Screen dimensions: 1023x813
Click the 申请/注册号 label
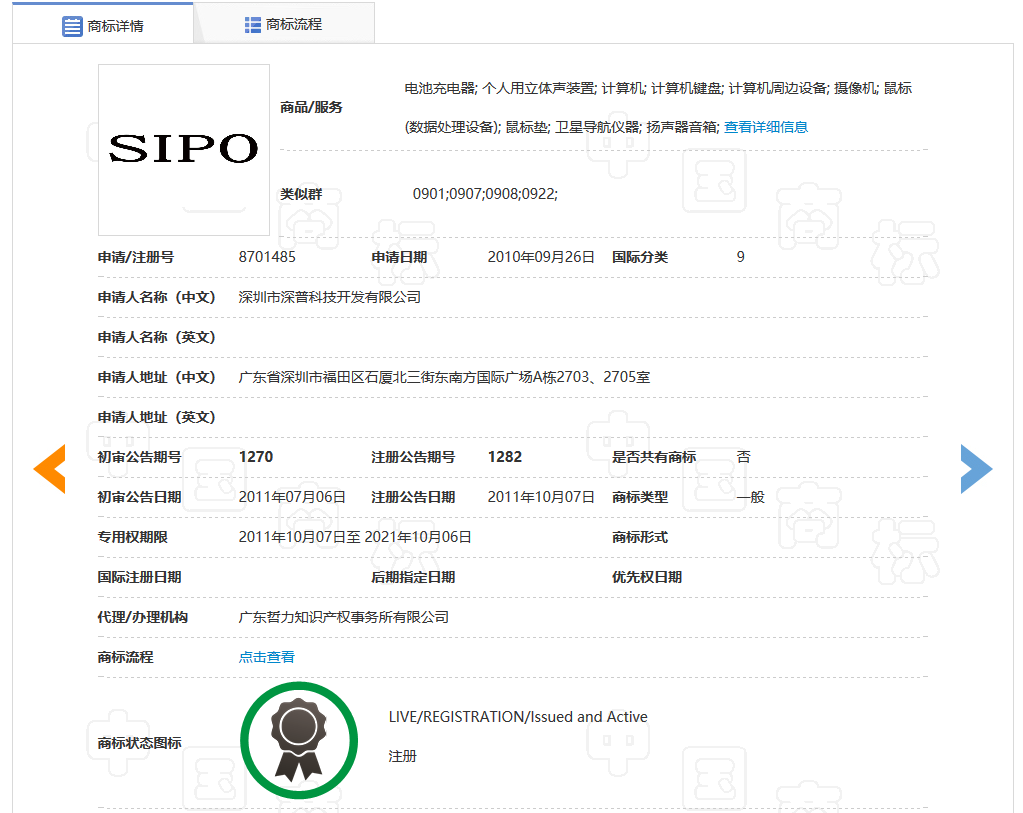136,257
